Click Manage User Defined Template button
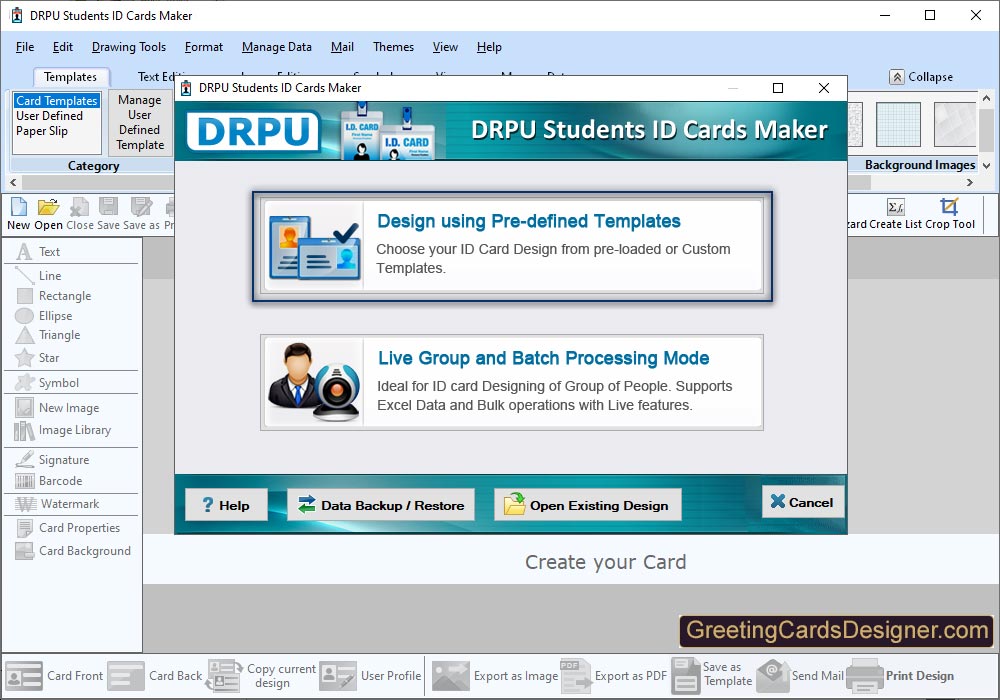 point(140,122)
